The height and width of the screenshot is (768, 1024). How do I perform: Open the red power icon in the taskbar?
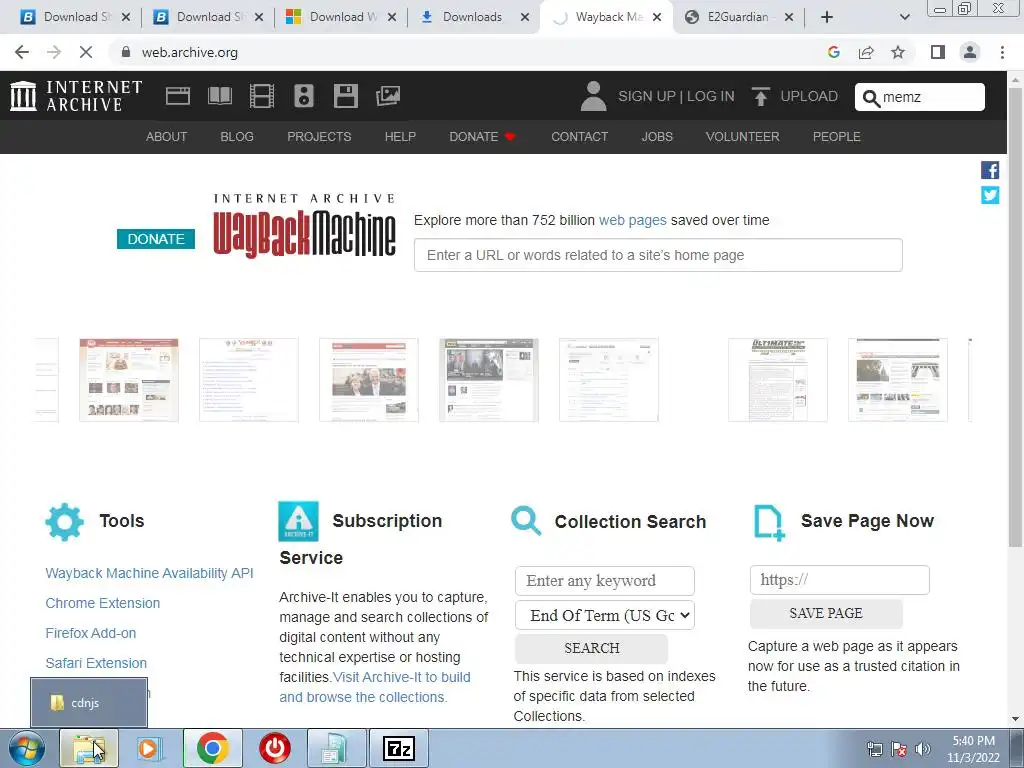tap(274, 748)
